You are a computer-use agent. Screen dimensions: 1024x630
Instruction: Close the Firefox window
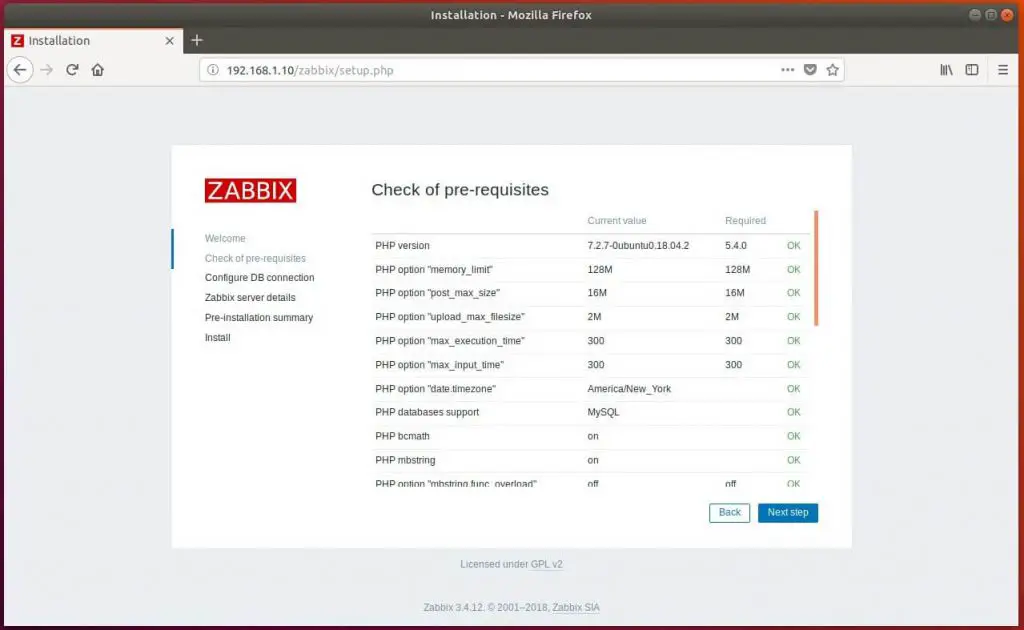pyautogui.click(x=1007, y=15)
